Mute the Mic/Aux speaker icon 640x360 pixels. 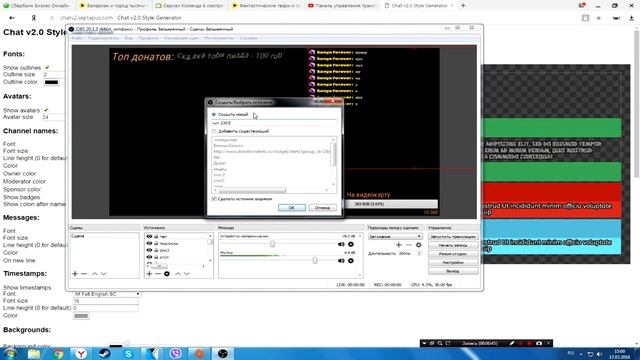(341, 261)
